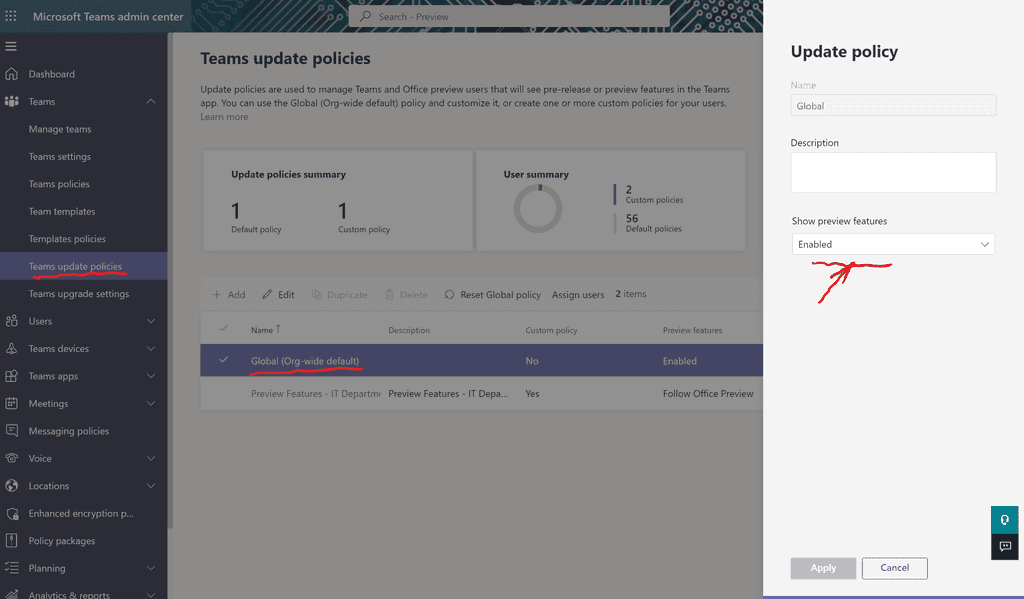
Task: Click in the Description text field
Action: 893,172
